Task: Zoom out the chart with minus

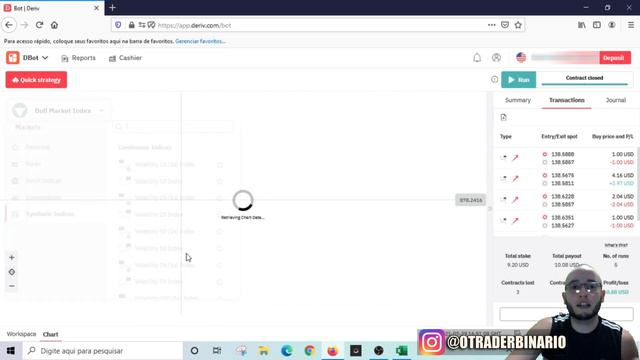Action: click(11, 286)
